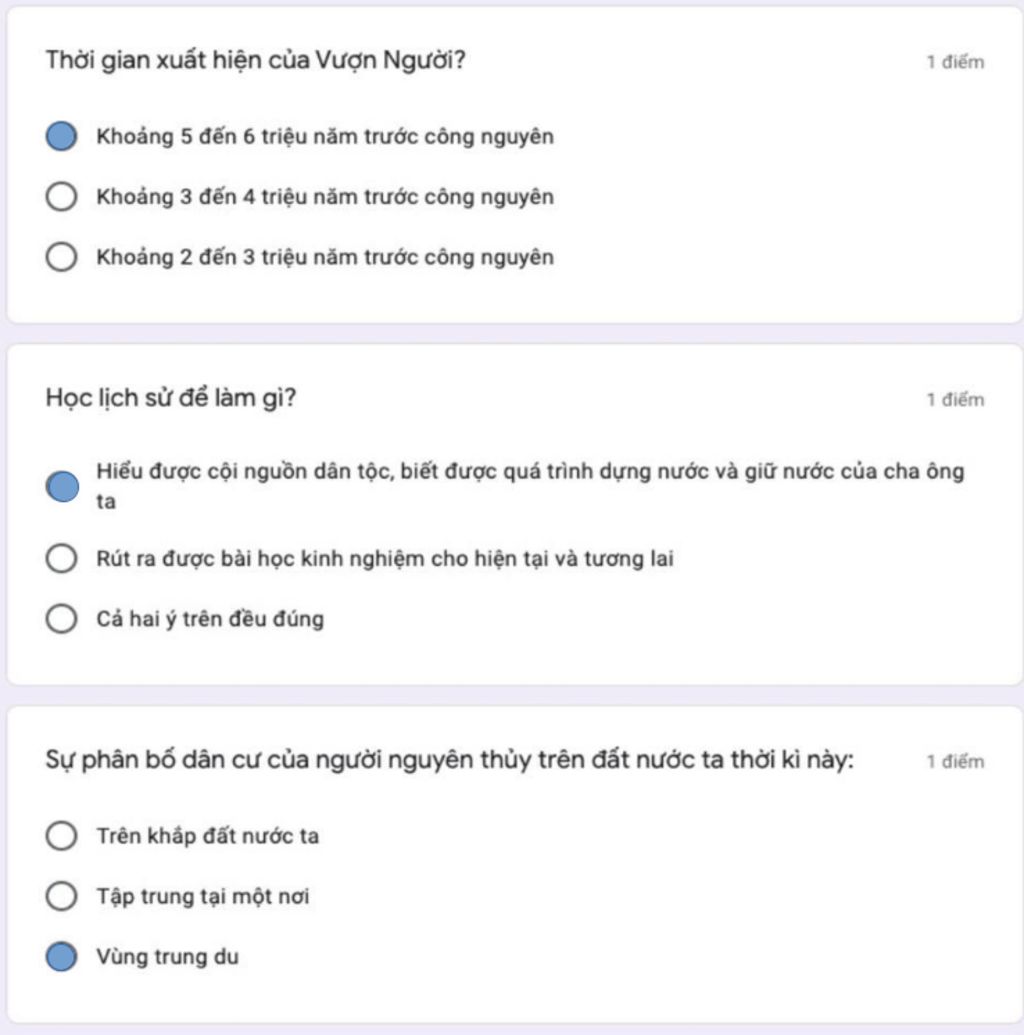Click the question title 'Thời gian xuất hiện của Vượn Người?'
1024x1035 pixels.
255,61
